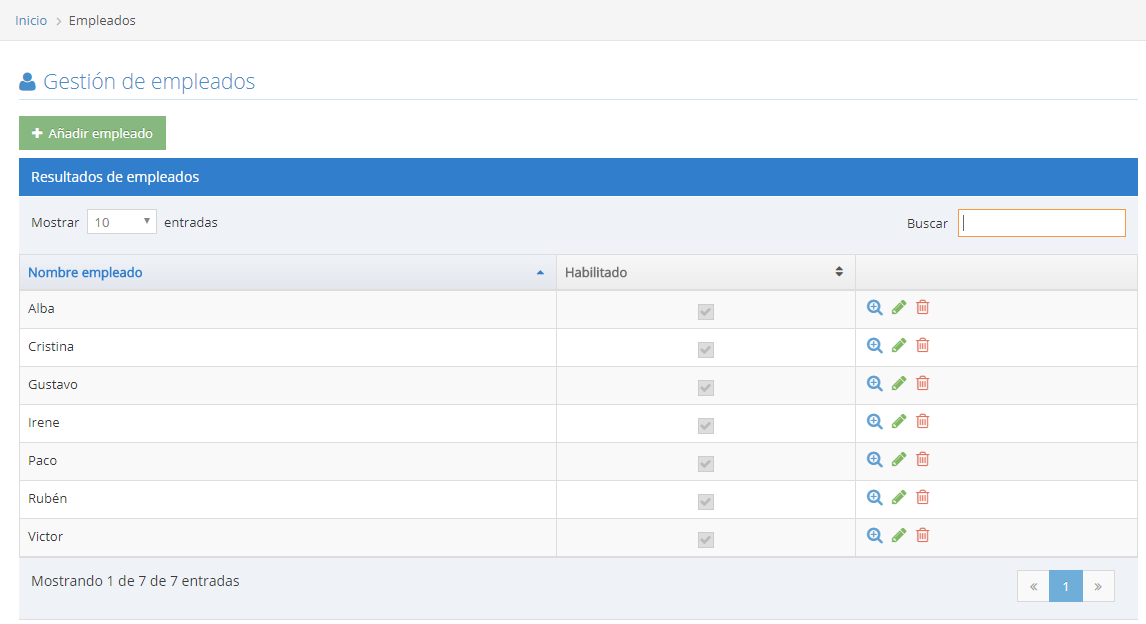Toggle the Habilitado checkbox for Alba
Viewport: 1146px width, 624px height.
(706, 312)
